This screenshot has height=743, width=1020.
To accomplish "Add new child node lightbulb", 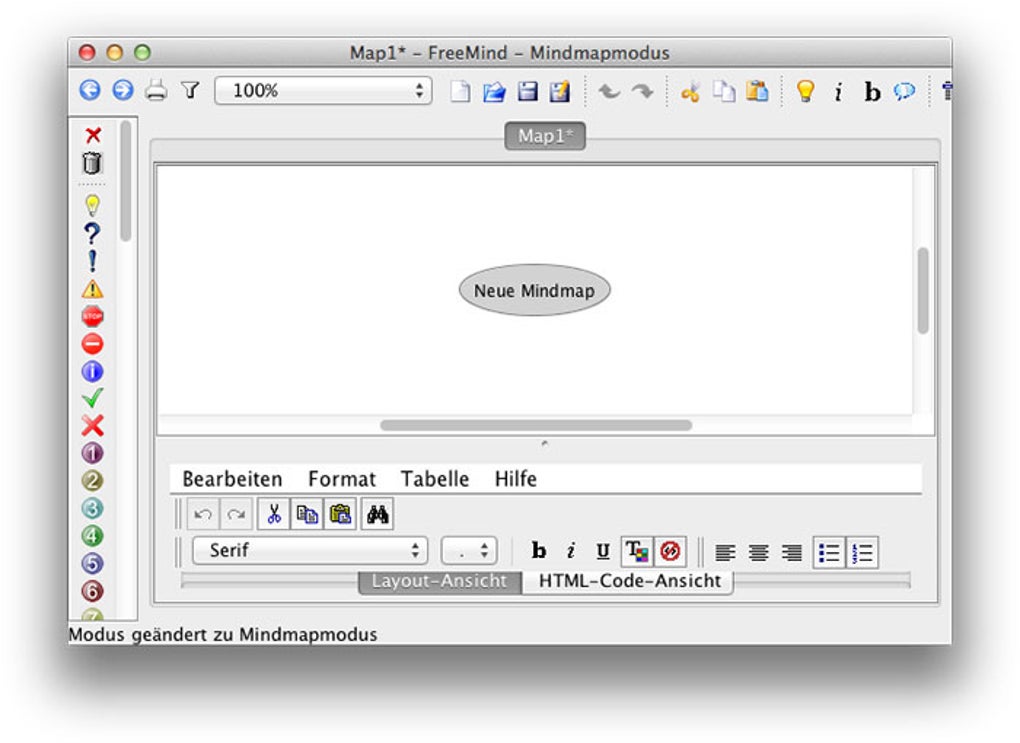I will (805, 91).
